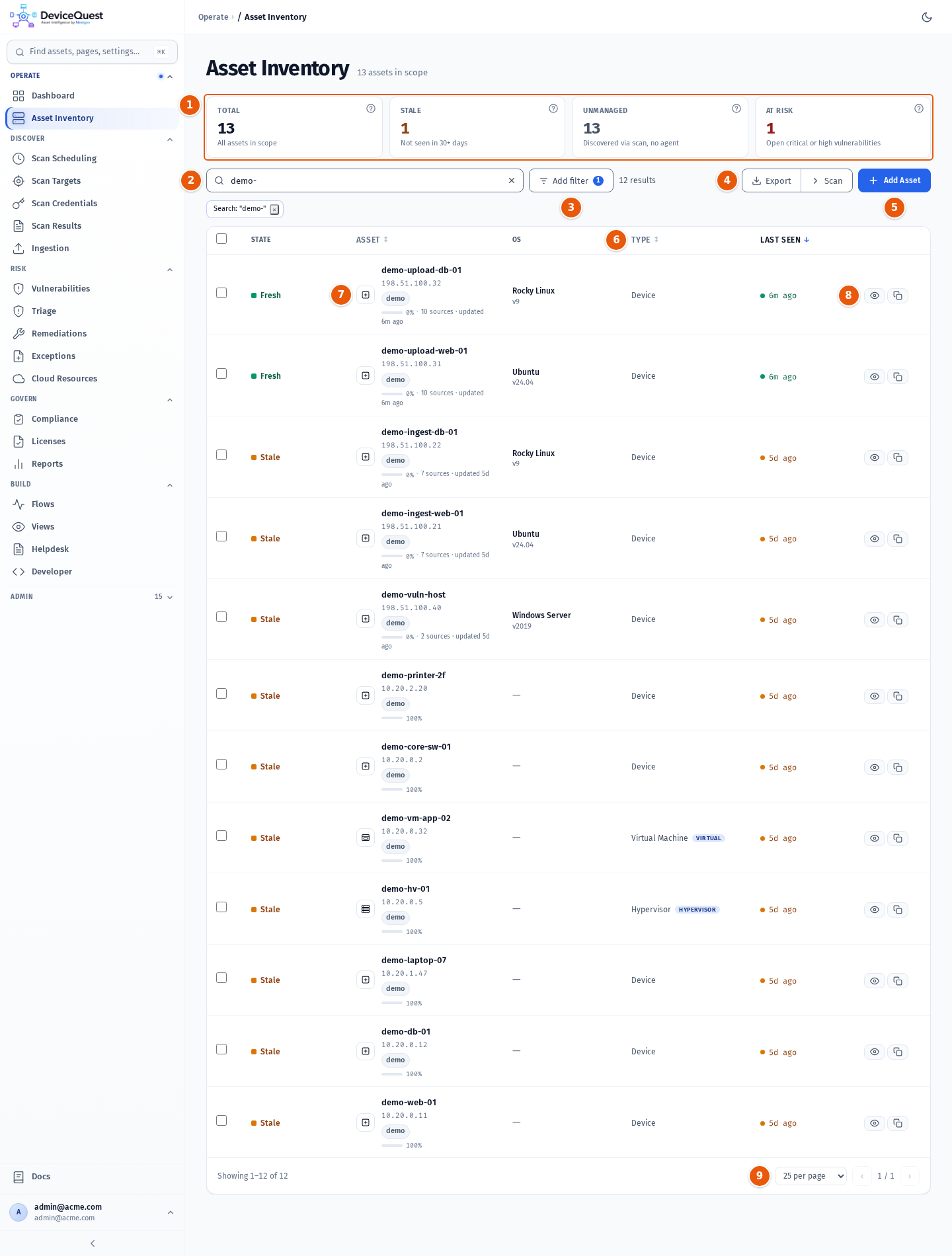Image resolution: width=952 pixels, height=1256 pixels.
Task: Export the asset list
Action: 772,180
